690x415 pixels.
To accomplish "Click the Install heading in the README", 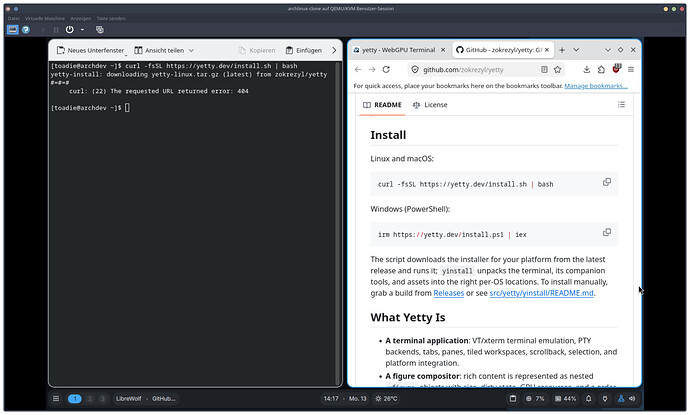I will [388, 135].
